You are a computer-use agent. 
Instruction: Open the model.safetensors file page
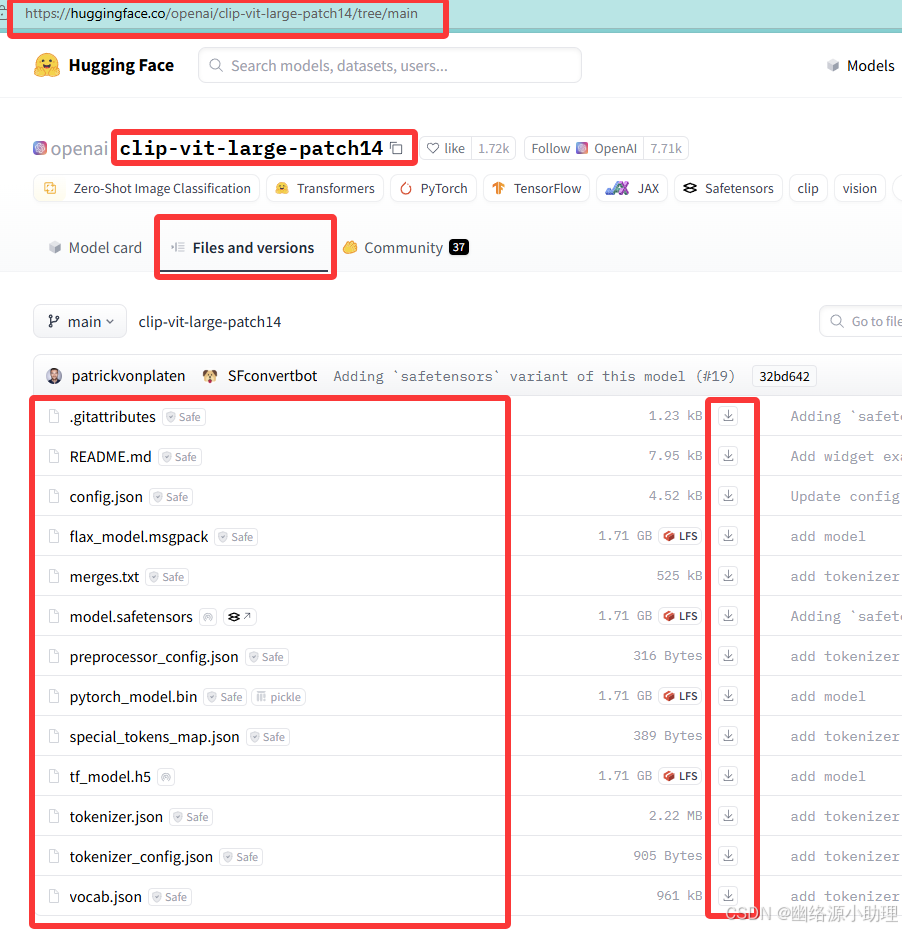[131, 617]
